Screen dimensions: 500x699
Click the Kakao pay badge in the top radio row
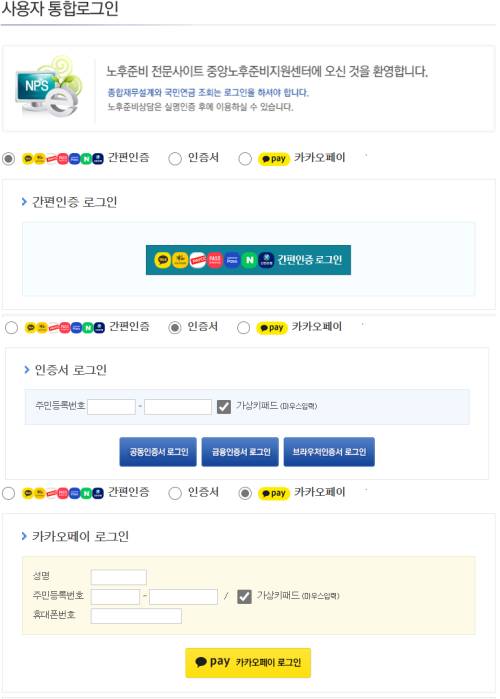click(274, 158)
